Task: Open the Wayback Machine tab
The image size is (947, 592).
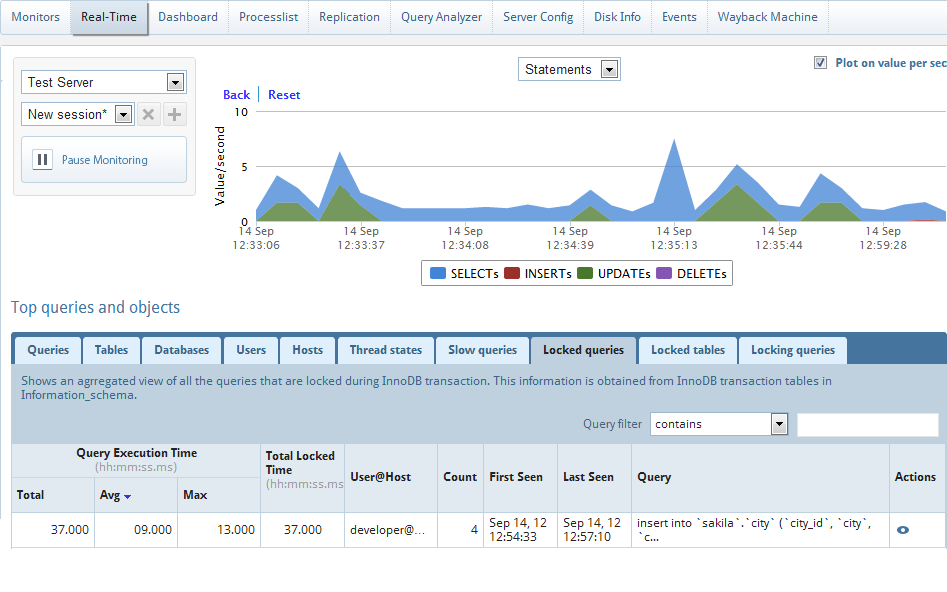Action: coord(768,17)
